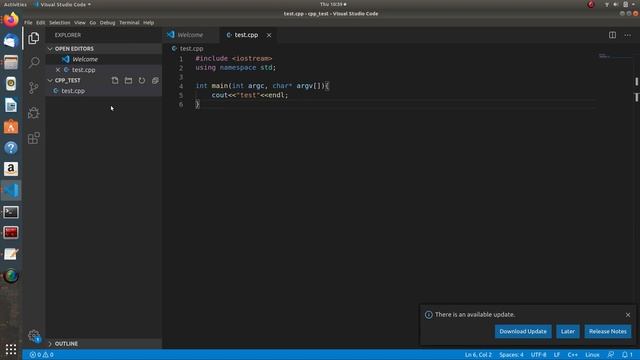Go to line via Ln 6, Col 2
This screenshot has width=640, height=360.
coord(478,355)
